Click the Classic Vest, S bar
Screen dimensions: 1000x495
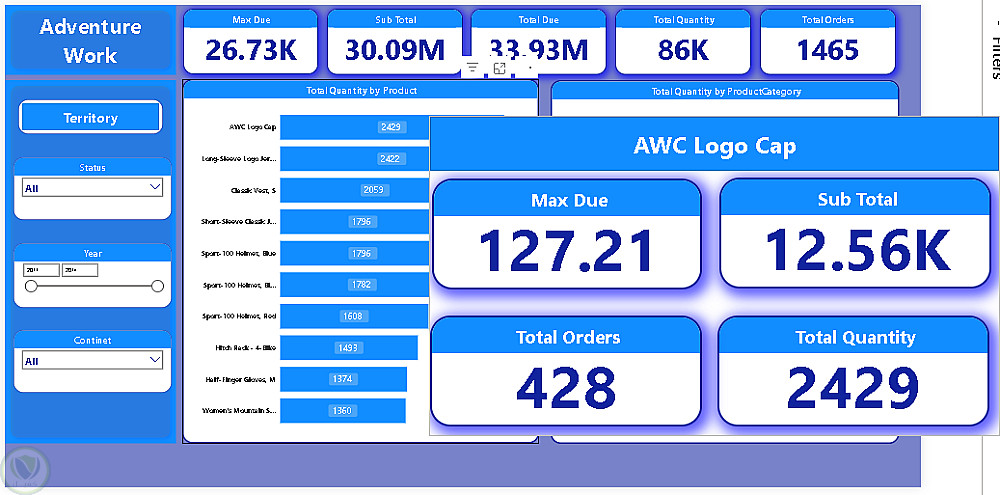[355, 190]
